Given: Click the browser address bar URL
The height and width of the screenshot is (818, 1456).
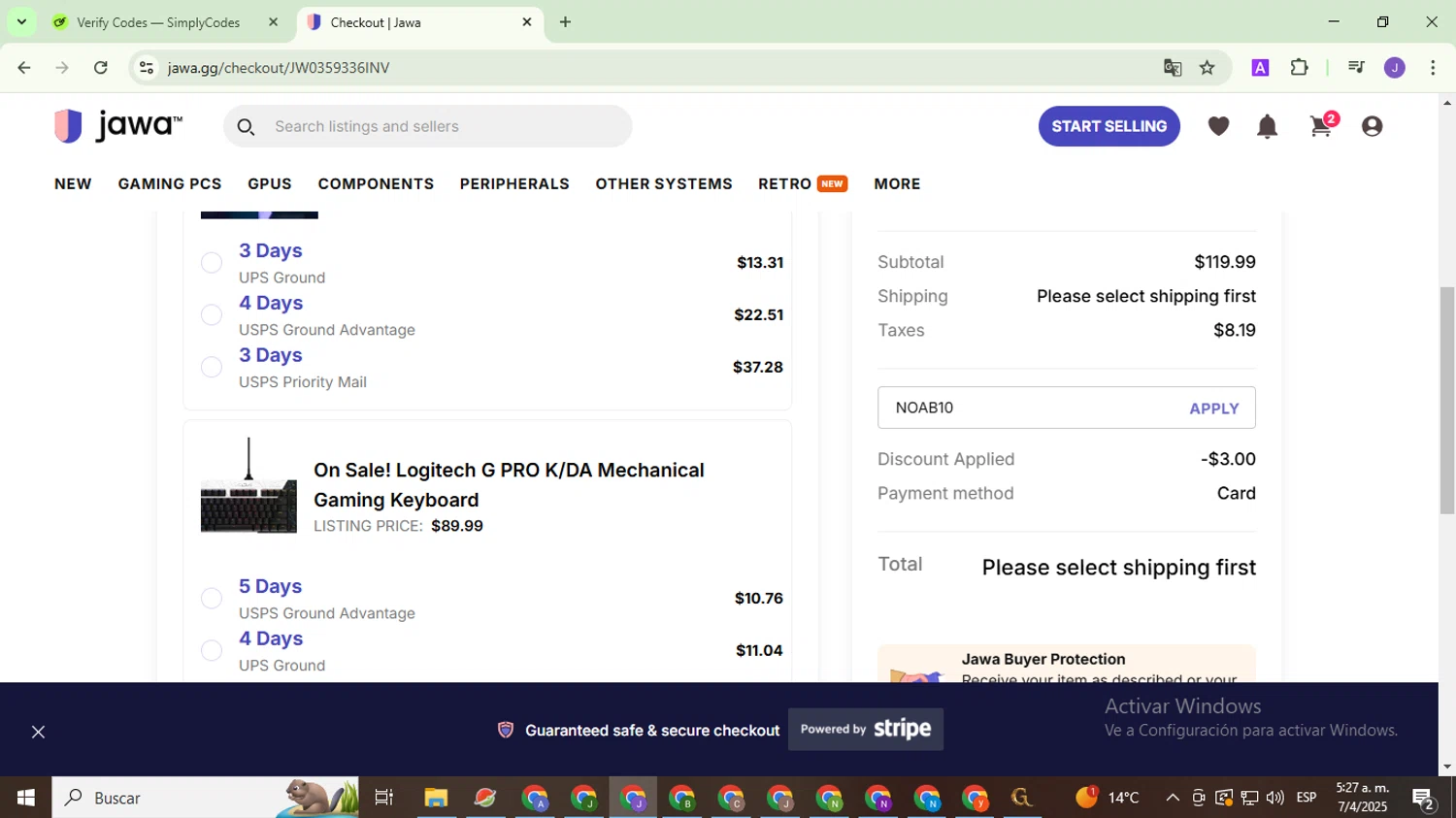Looking at the screenshot, I should point(279,68).
